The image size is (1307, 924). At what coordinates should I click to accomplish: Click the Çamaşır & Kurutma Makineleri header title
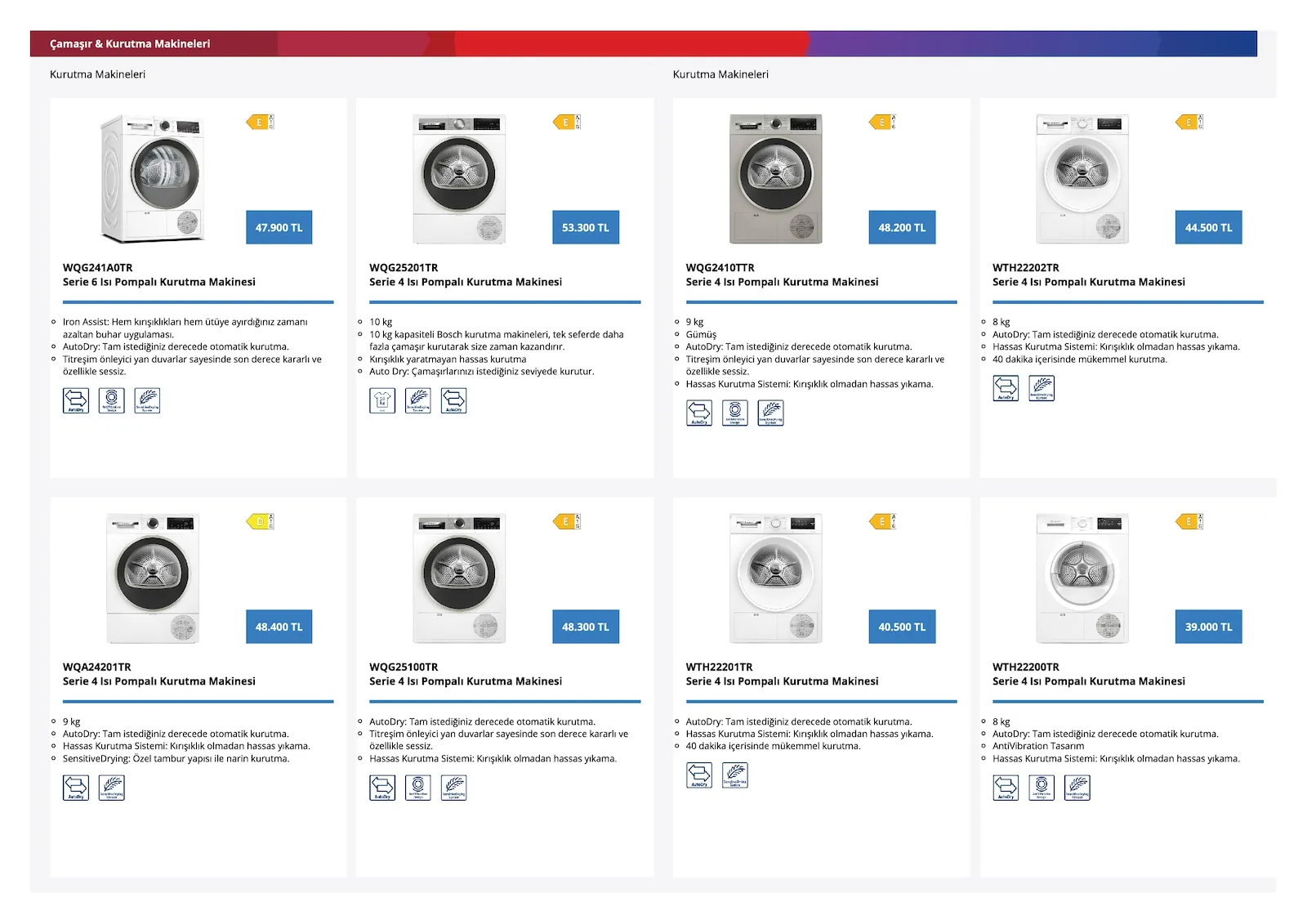[130, 44]
